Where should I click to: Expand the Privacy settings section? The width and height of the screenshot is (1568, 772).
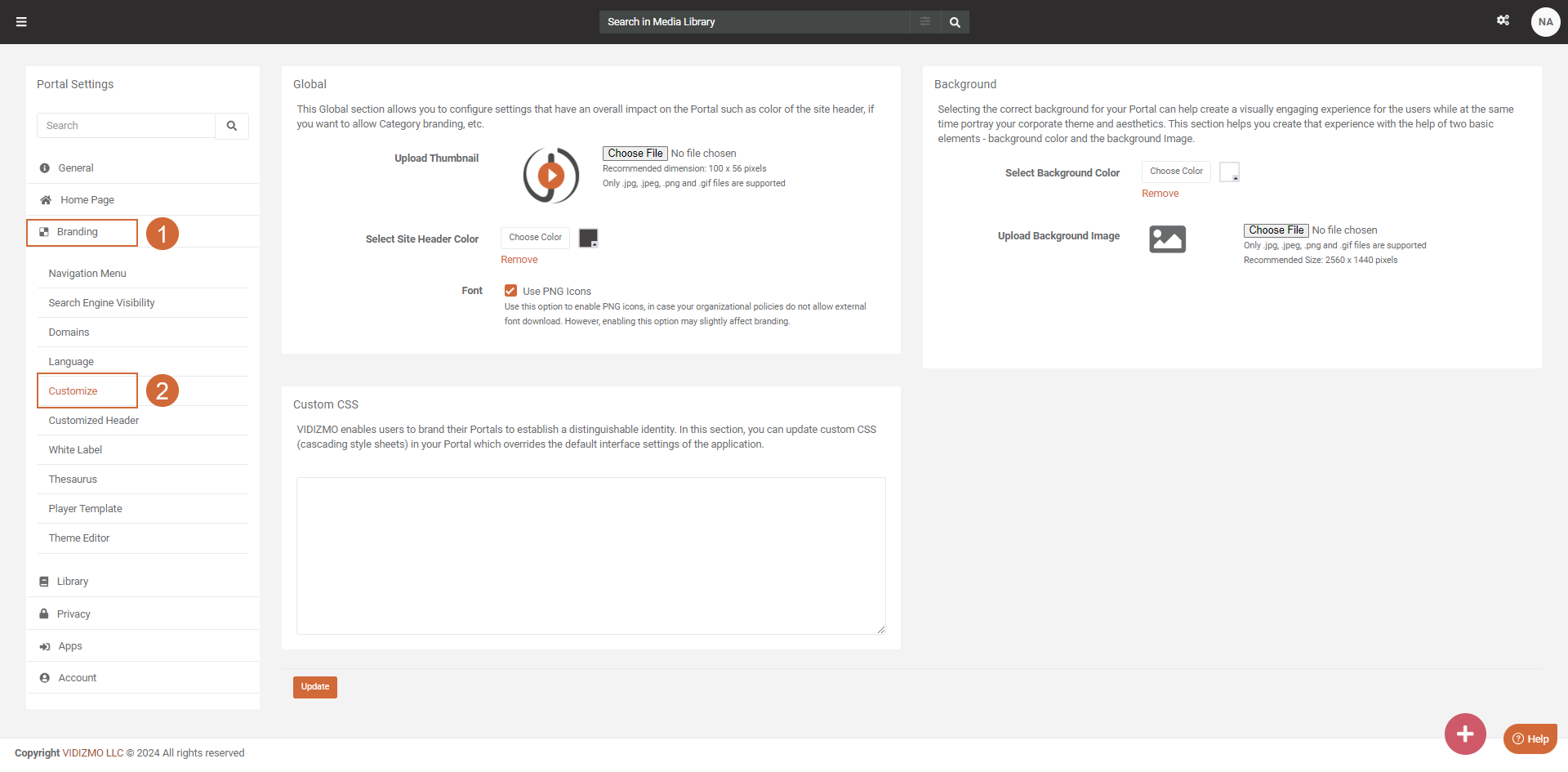(73, 614)
